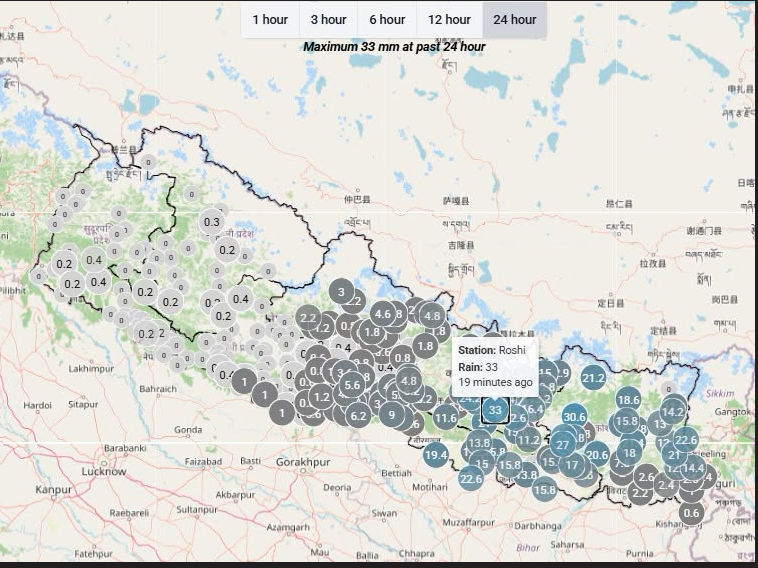This screenshot has width=758, height=568.
Task: Select the station marker labeled 3
Action: tap(341, 291)
